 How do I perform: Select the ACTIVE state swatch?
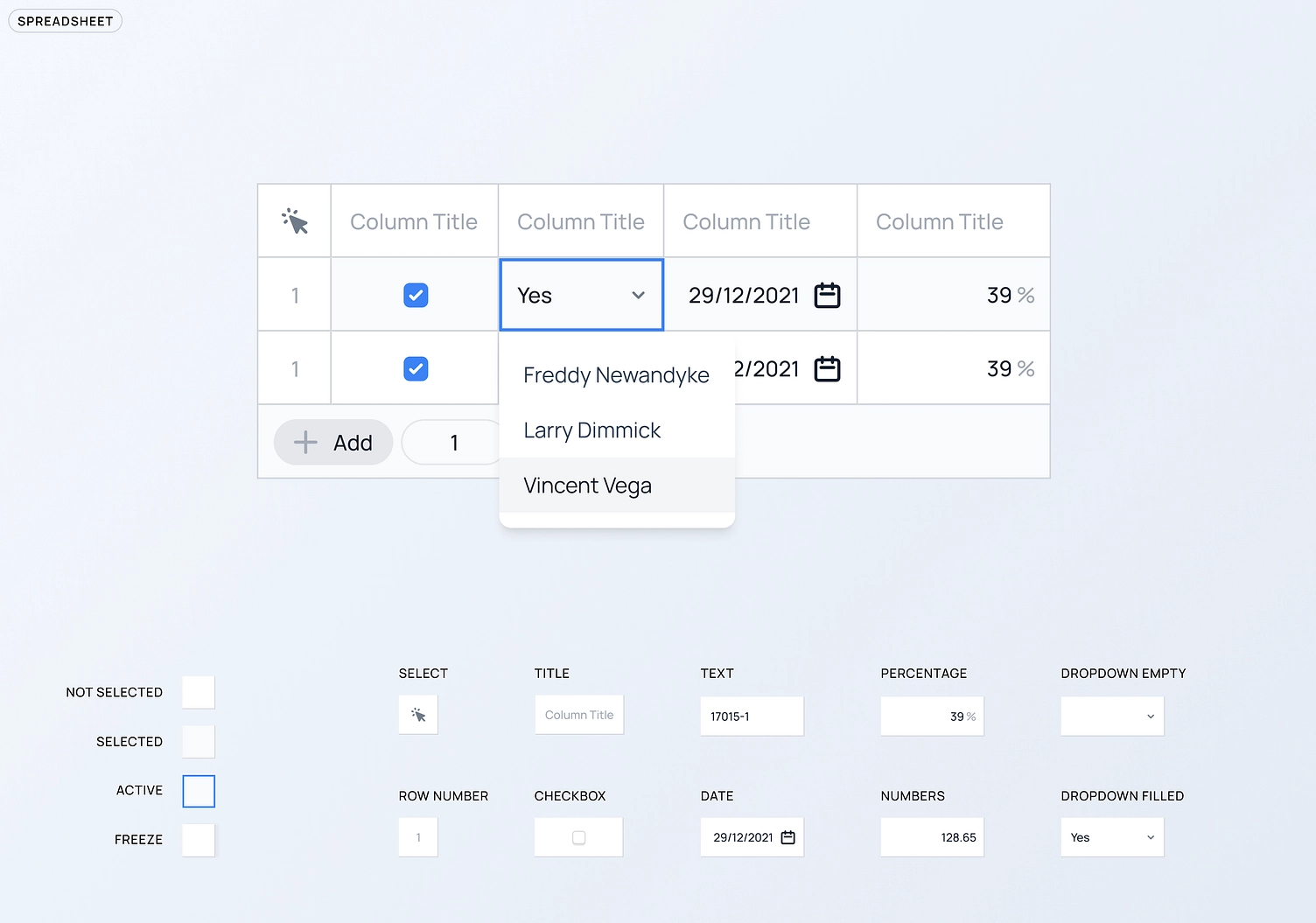coord(198,791)
